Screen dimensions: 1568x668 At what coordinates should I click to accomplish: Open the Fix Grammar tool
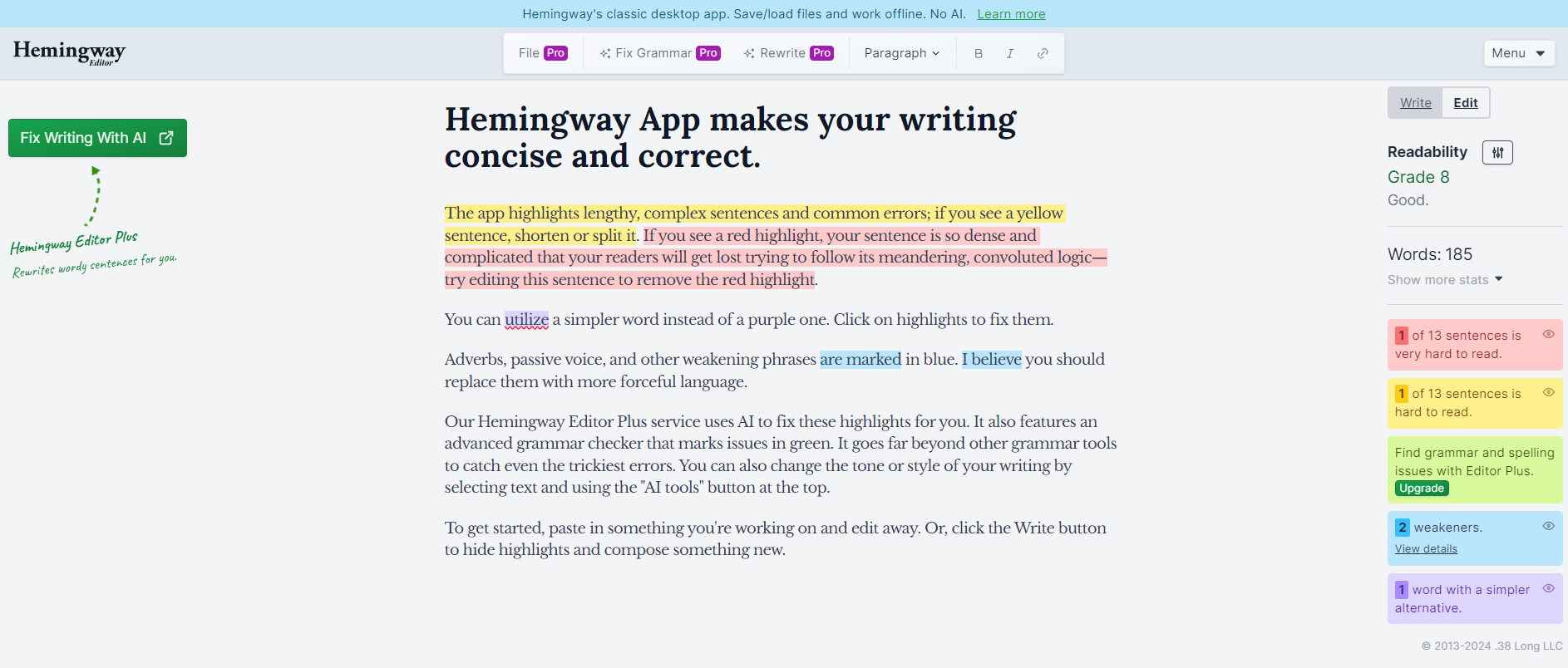[659, 53]
